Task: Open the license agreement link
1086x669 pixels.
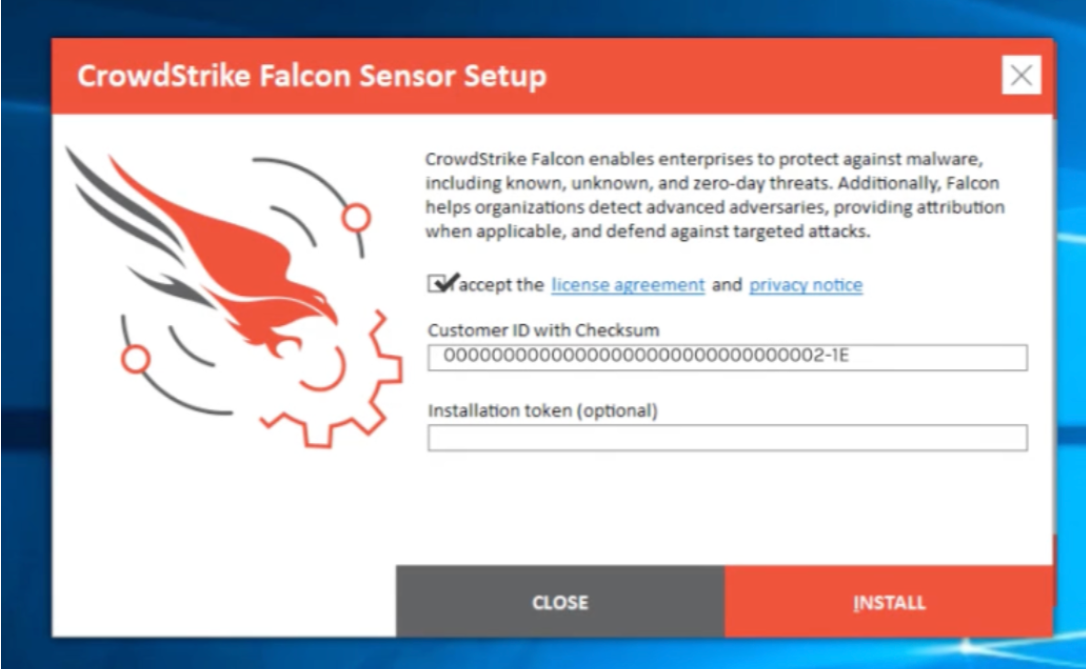Action: coord(626,285)
